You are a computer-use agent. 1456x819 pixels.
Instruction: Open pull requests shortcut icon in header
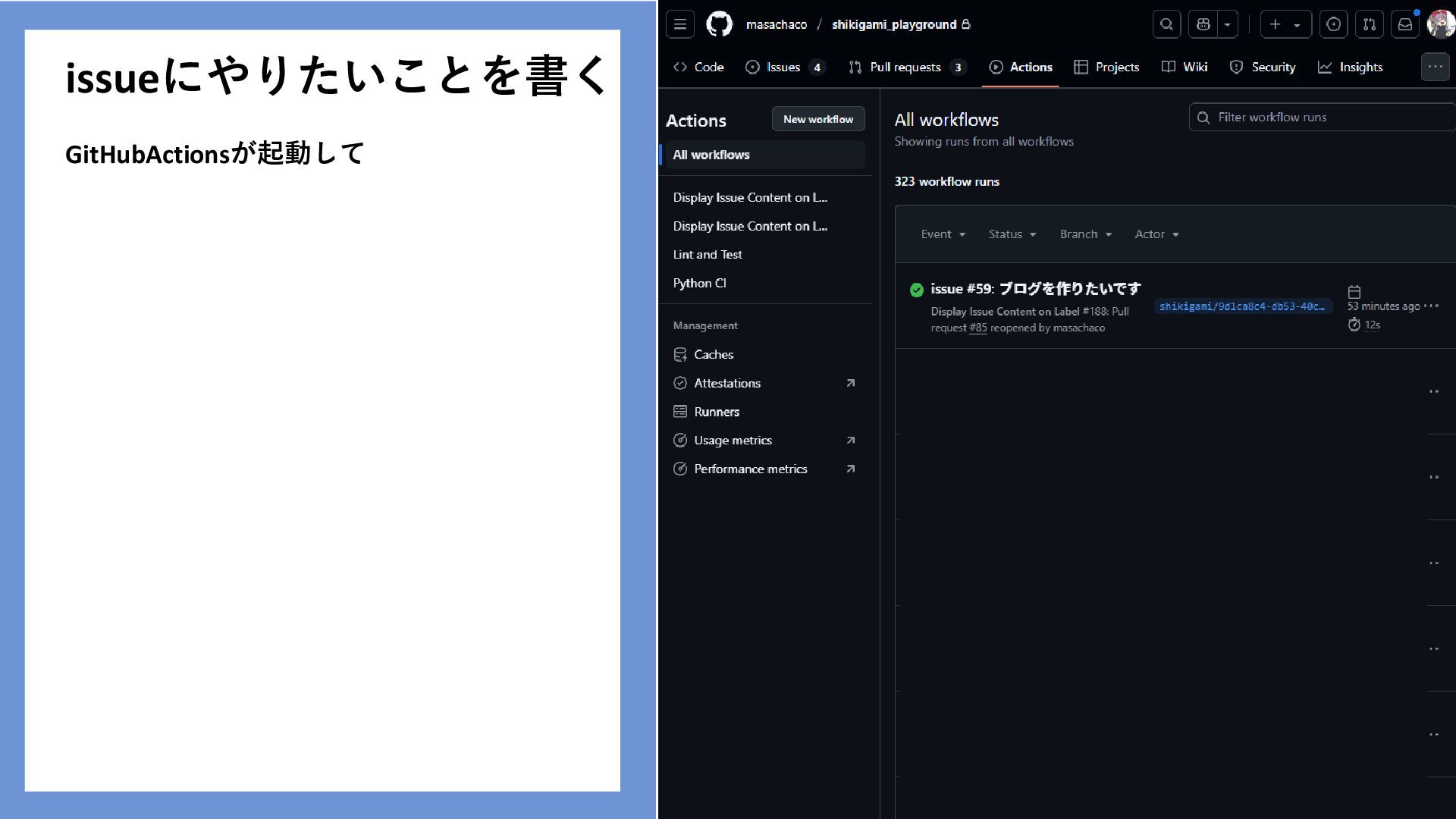pos(1369,24)
